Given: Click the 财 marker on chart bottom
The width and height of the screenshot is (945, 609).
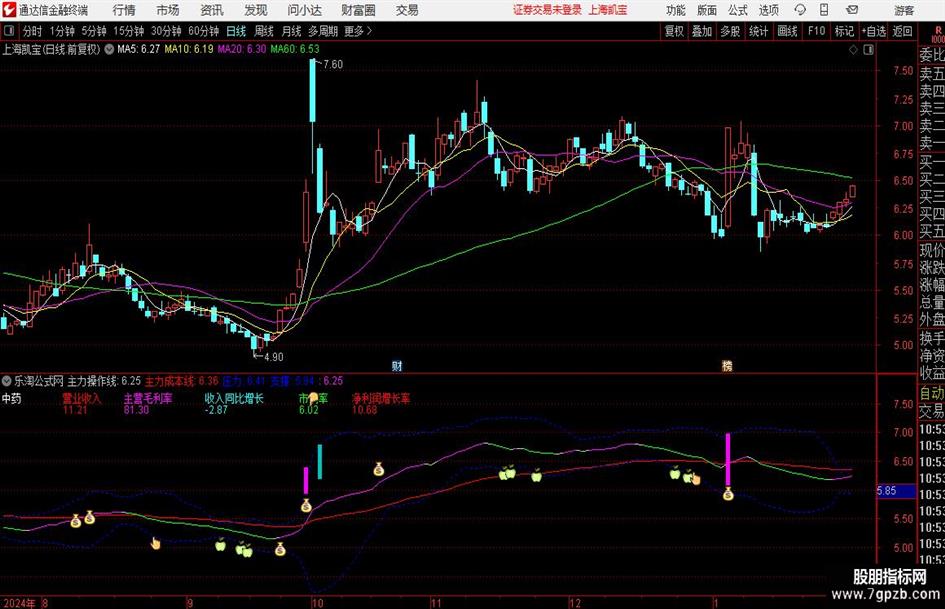Looking at the screenshot, I should 397,366.
